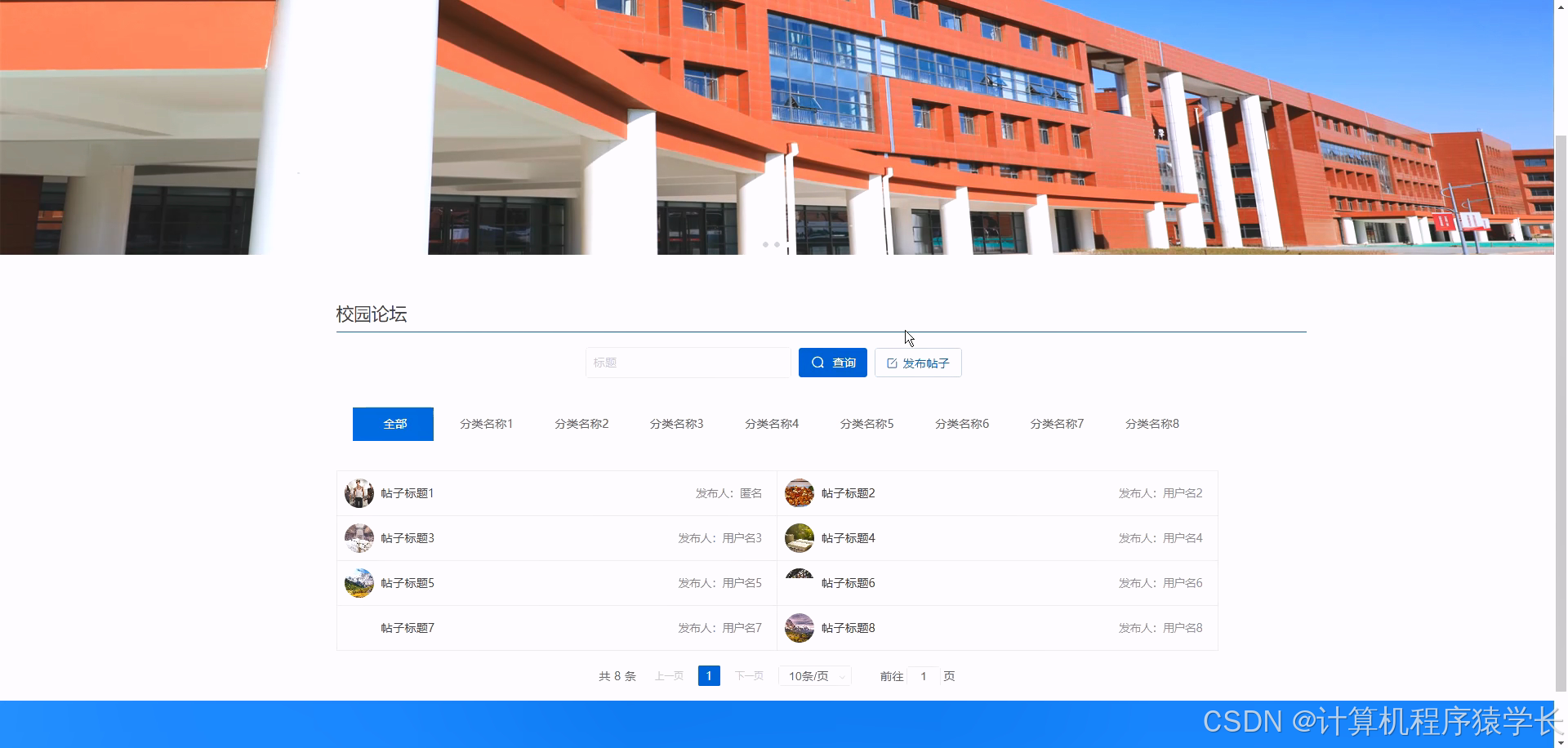Select the third carousel indicator dot
The height and width of the screenshot is (748, 1568).
(x=788, y=244)
